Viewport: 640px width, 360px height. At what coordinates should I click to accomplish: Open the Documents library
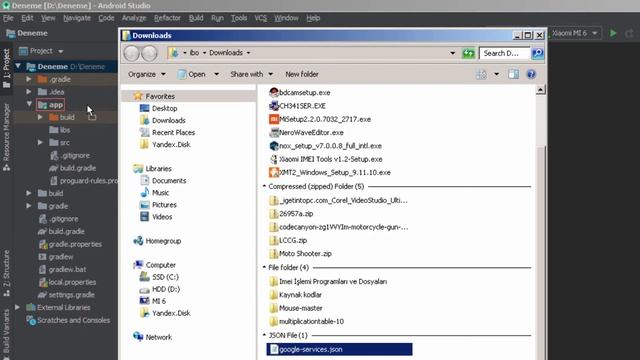coord(163,180)
